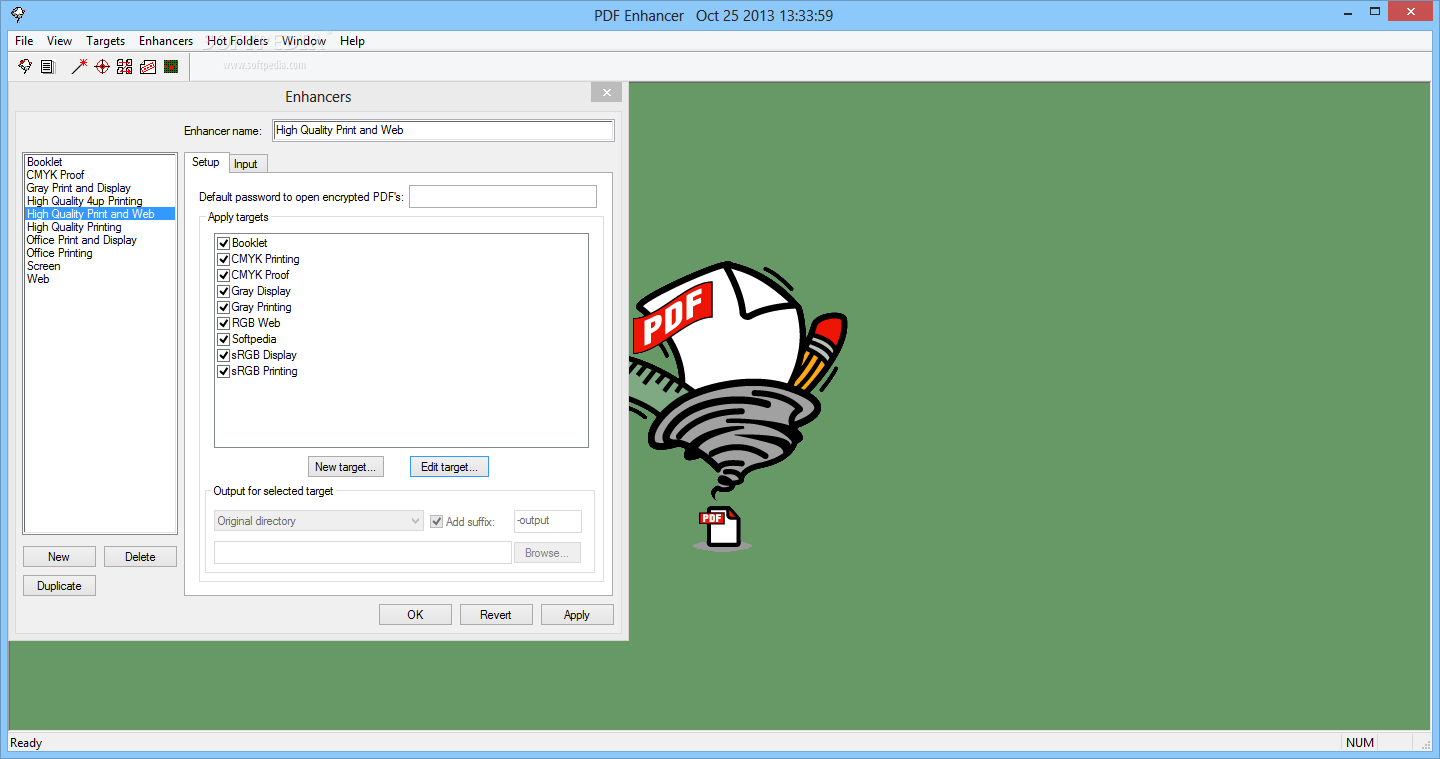Click the default password input field
The image size is (1440, 759).
click(503, 196)
